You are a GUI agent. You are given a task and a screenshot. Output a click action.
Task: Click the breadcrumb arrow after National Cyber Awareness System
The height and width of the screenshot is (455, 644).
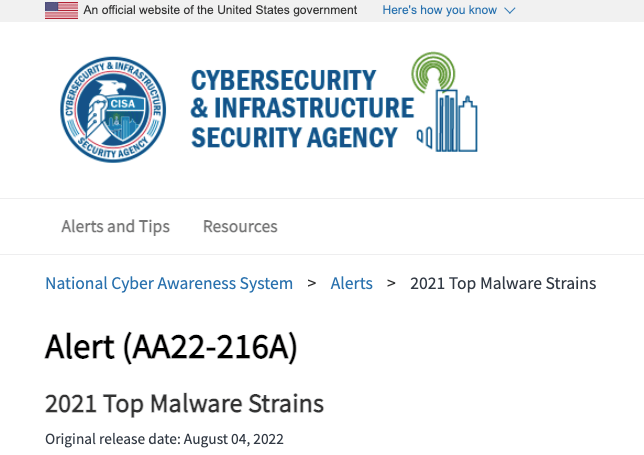click(x=311, y=283)
